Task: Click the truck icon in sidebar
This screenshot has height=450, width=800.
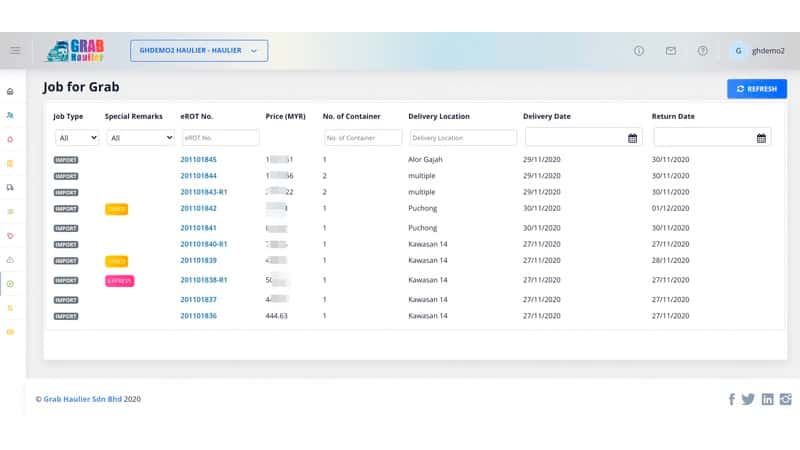Action: (10, 187)
